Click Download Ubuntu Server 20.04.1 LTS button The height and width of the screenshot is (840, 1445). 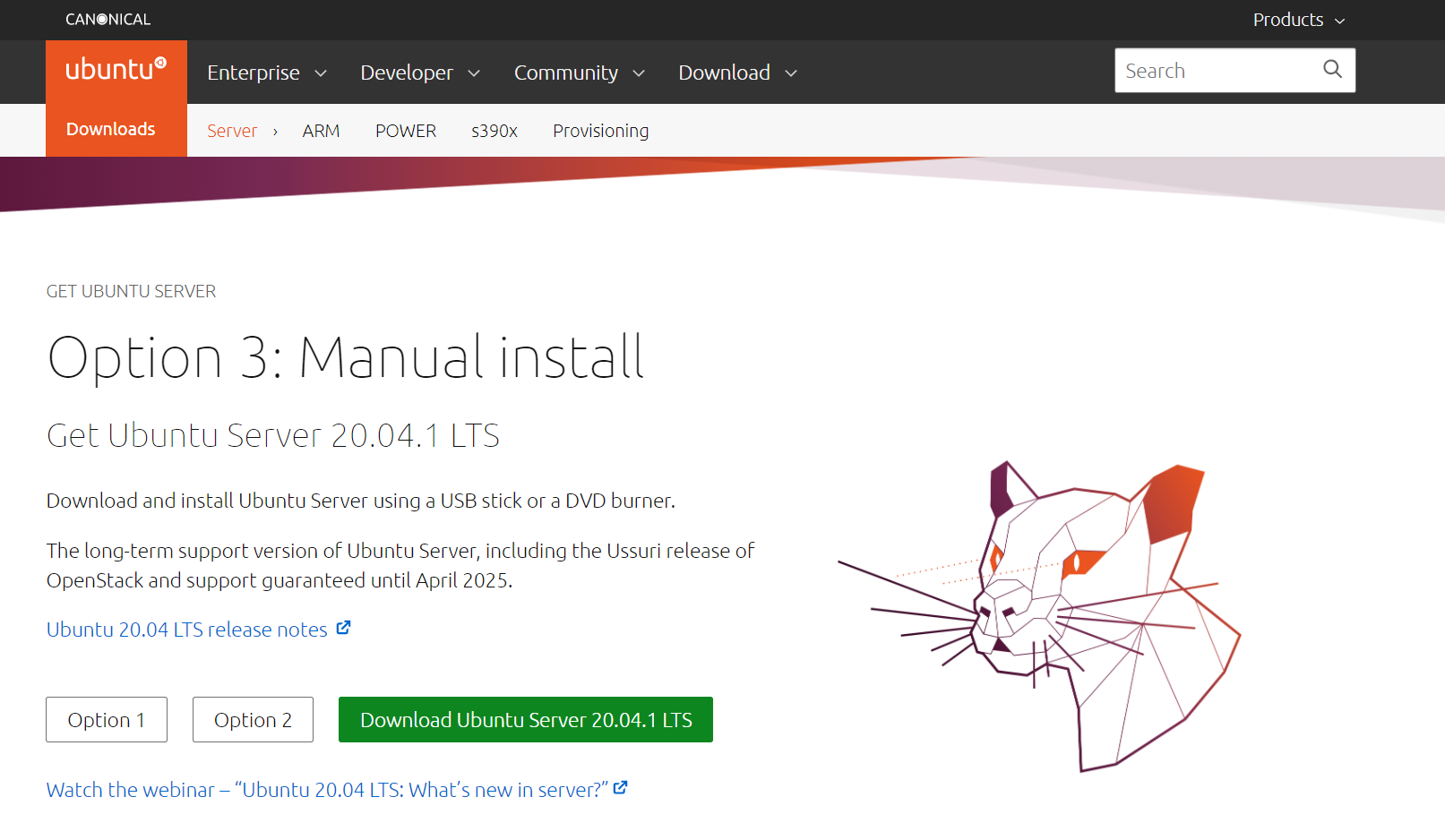pos(526,719)
